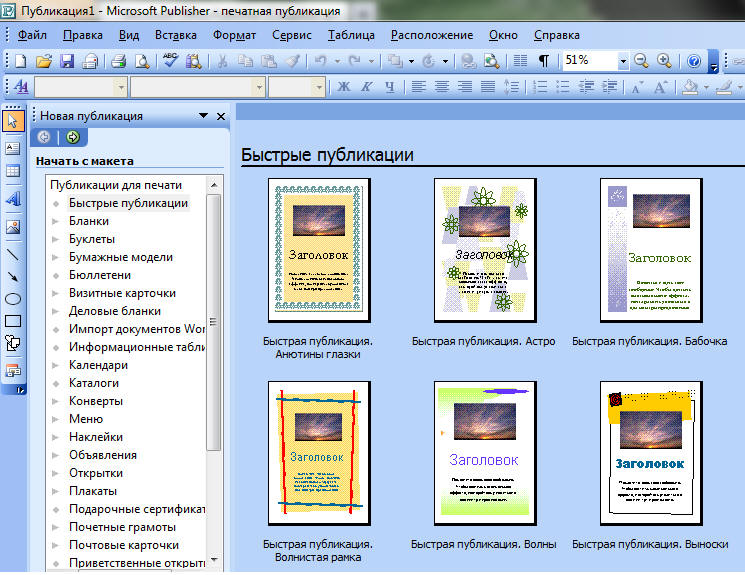
Task: Toggle Underline (Ч) formatting
Action: [x=390, y=87]
